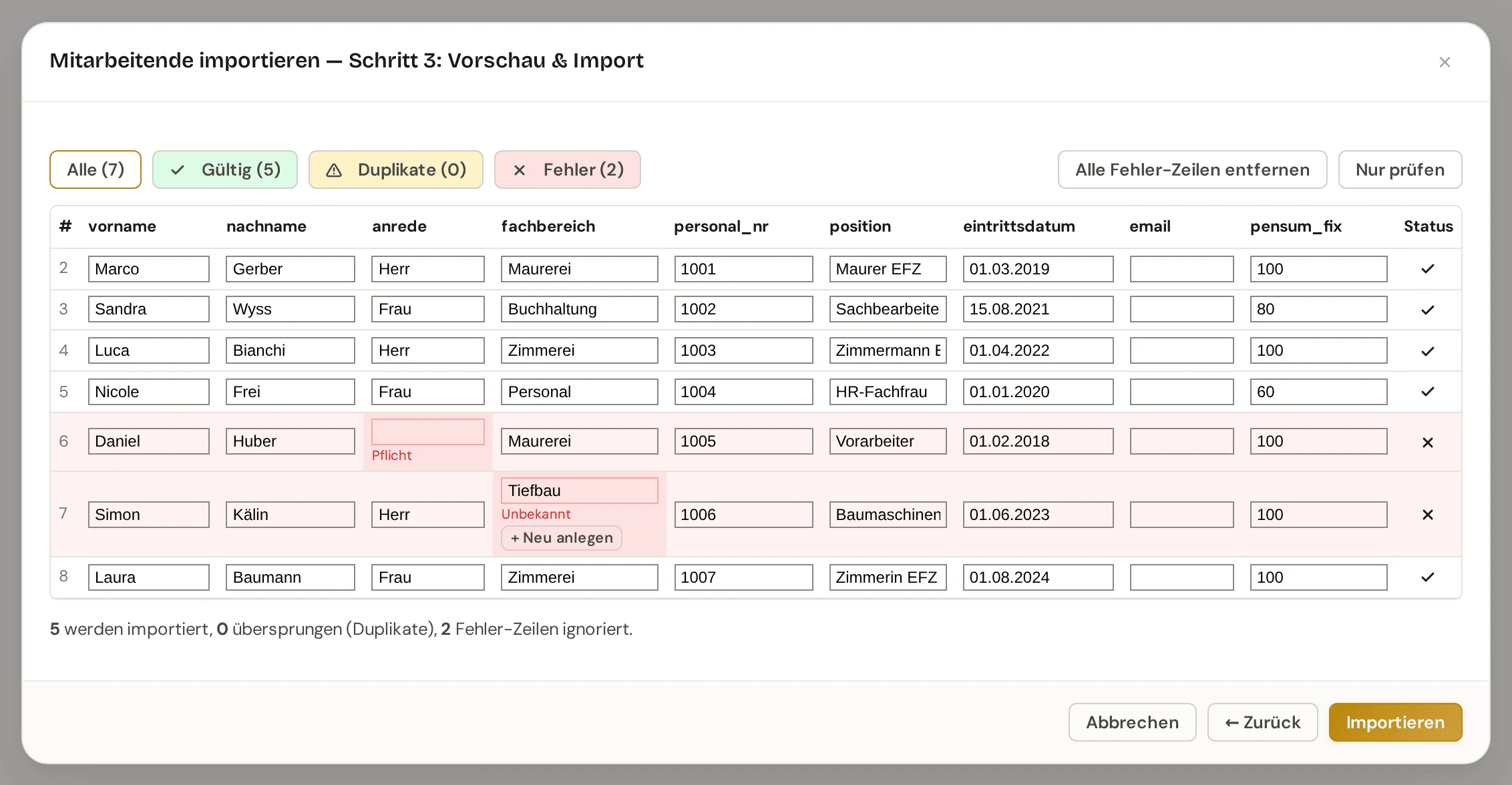The image size is (1512, 785).
Task: Click the Tiefbau fachbereich field
Action: point(580,491)
